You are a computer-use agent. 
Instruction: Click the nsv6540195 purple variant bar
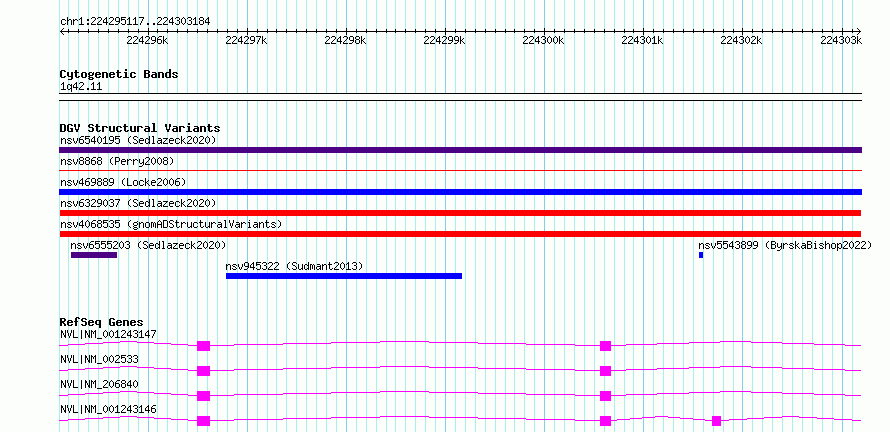coord(460,150)
